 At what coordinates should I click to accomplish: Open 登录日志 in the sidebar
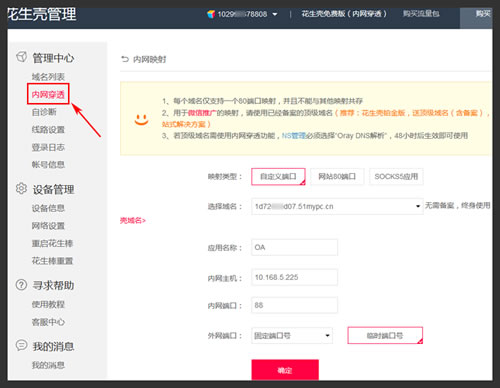[x=48, y=147]
